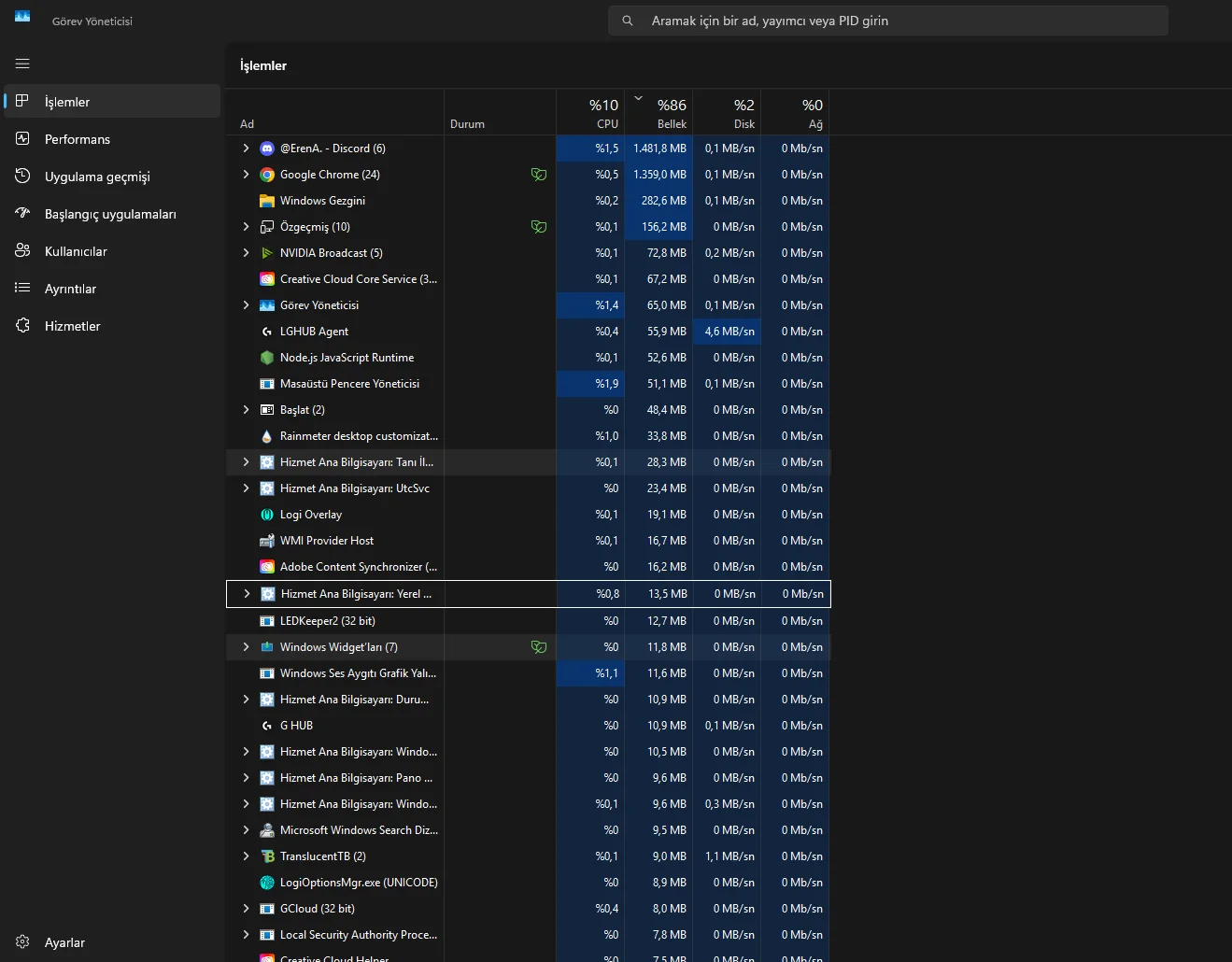Screen dimensions: 1232x962
Task: Open the Performans tab
Action: pos(78,139)
